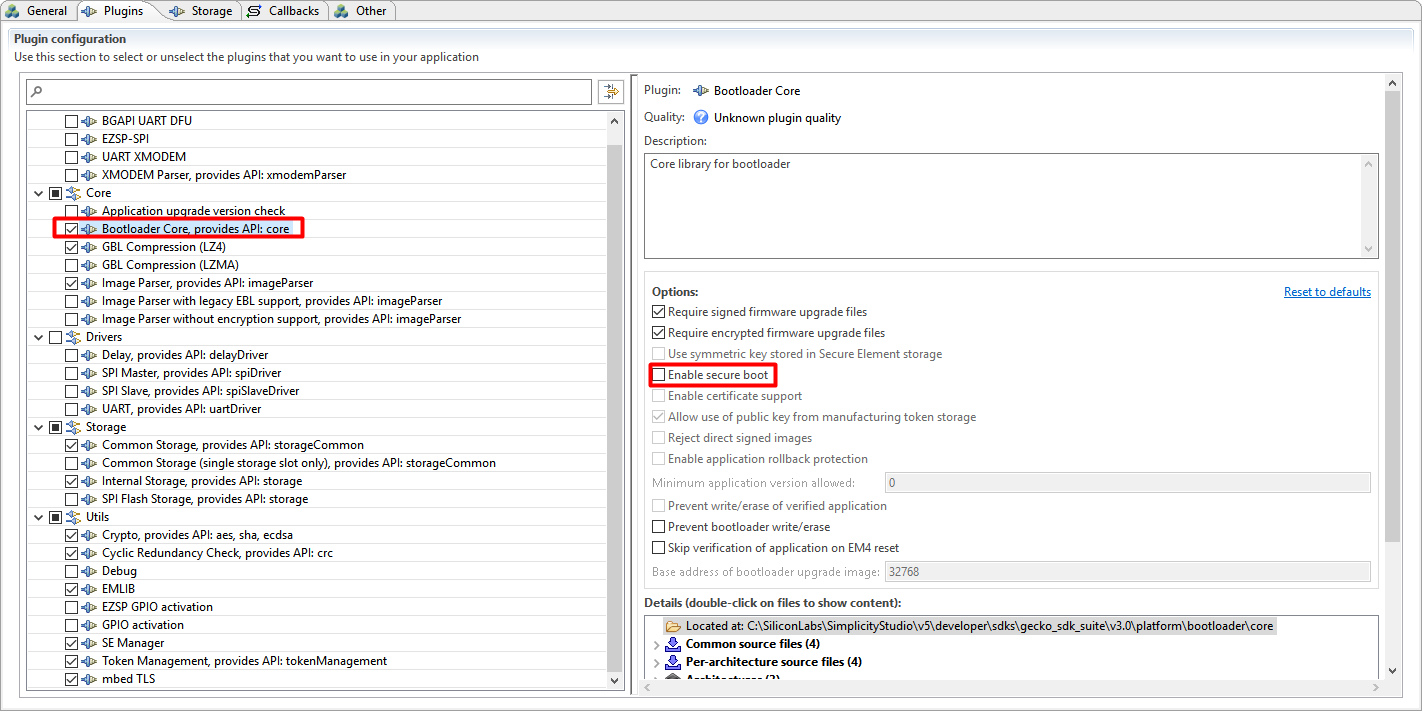Click the description box scroll-down arrow
This screenshot has width=1423, height=712.
click(x=1370, y=249)
